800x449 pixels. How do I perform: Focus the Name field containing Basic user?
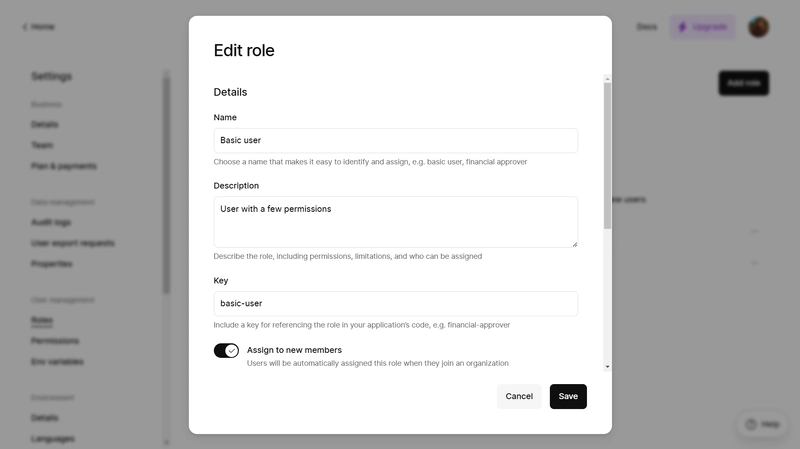click(395, 140)
